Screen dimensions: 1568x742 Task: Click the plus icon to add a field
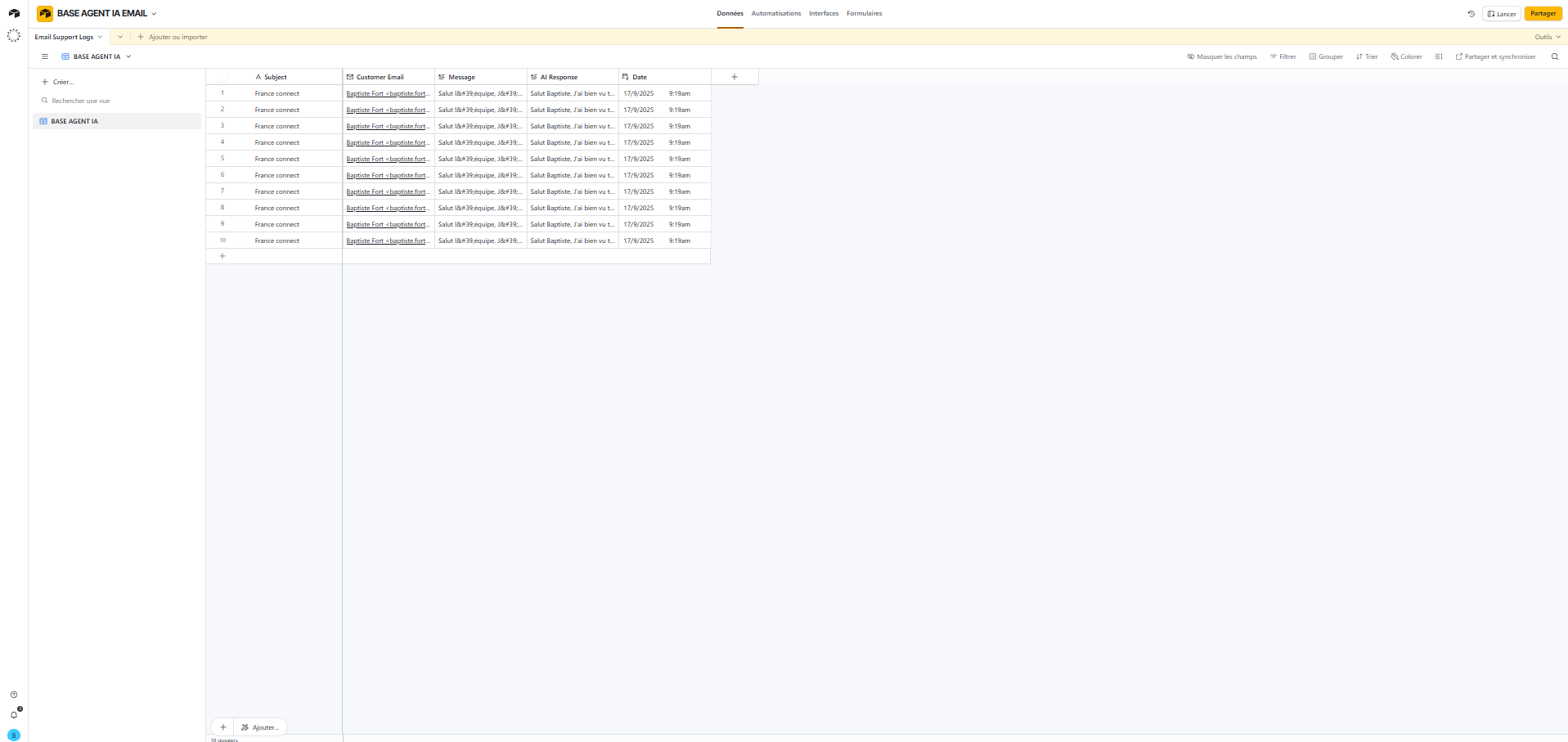pos(734,77)
